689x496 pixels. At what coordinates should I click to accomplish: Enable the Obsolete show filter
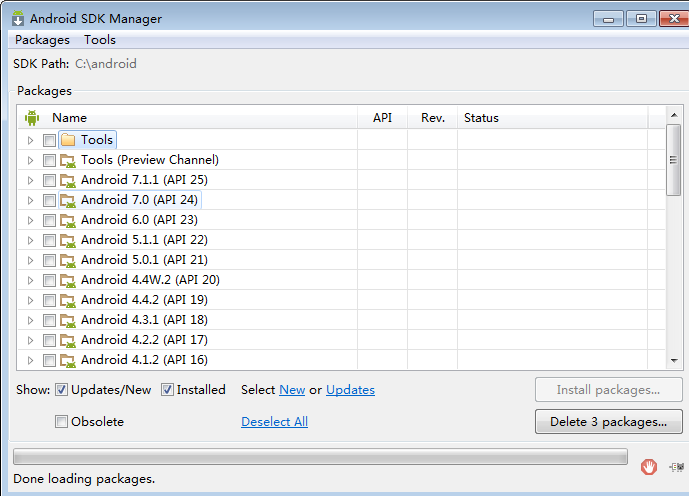[x=61, y=422]
